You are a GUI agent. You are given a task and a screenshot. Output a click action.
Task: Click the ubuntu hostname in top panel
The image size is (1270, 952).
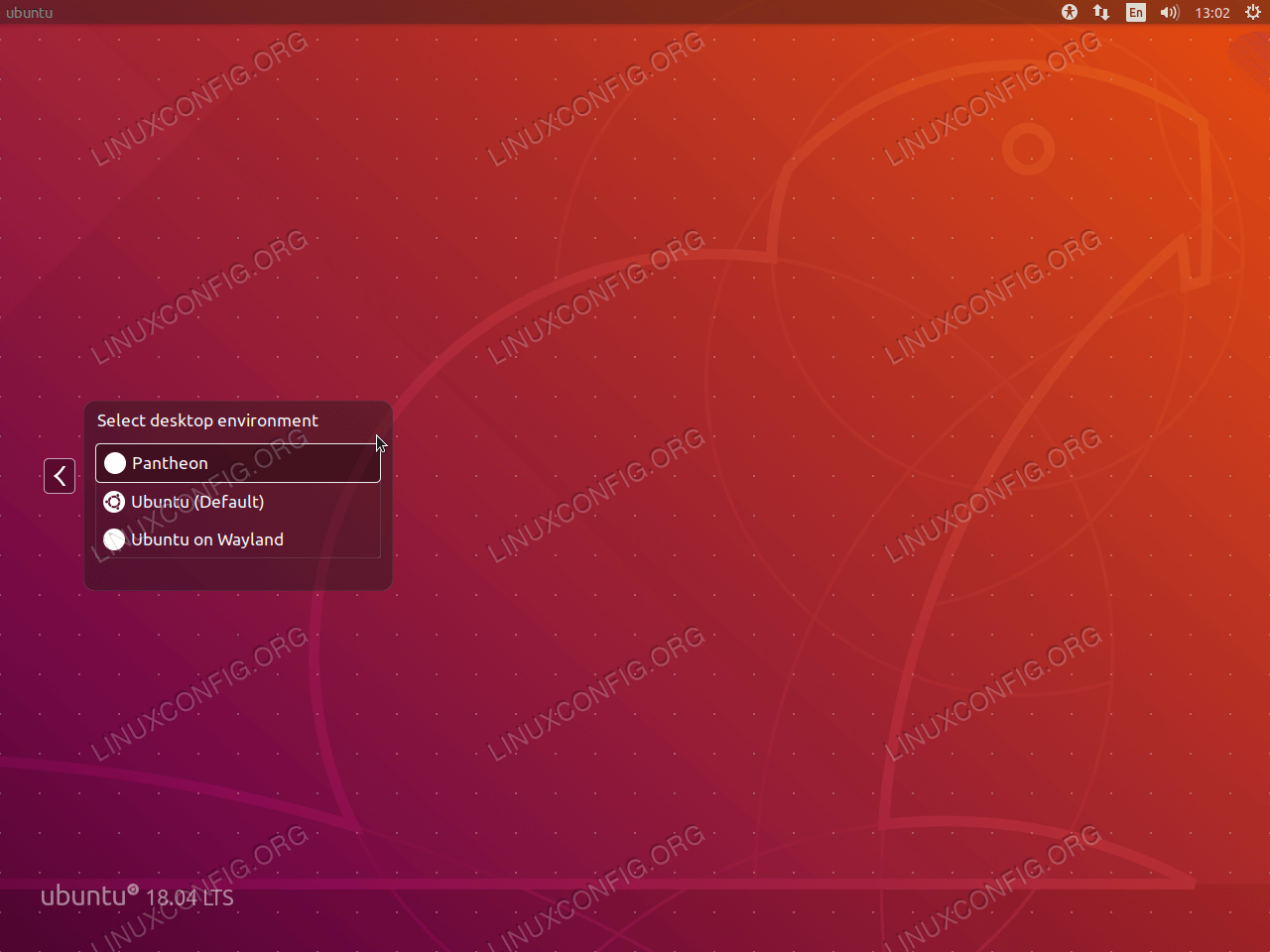coord(30,13)
